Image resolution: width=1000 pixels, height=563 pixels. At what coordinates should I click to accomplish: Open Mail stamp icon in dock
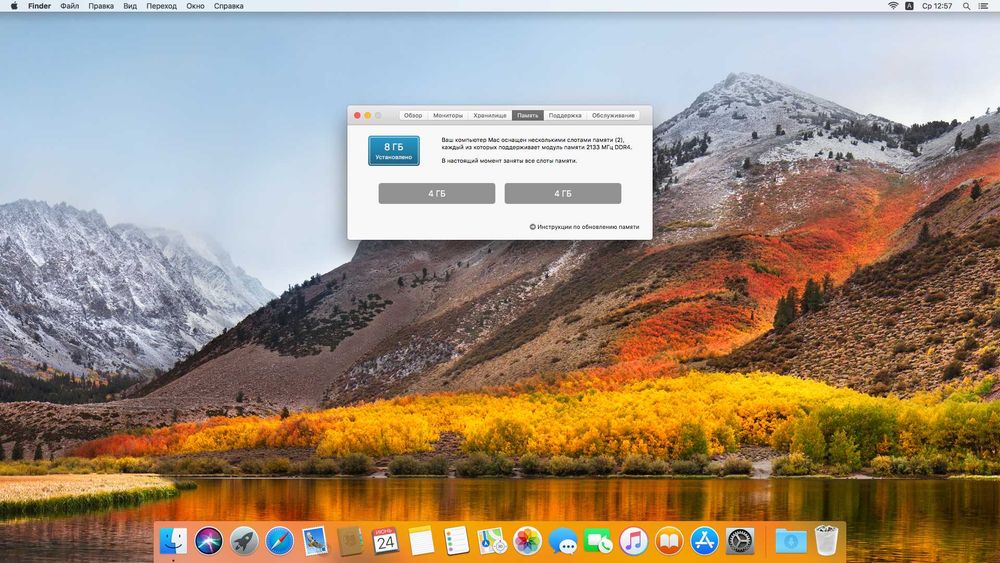click(x=315, y=541)
